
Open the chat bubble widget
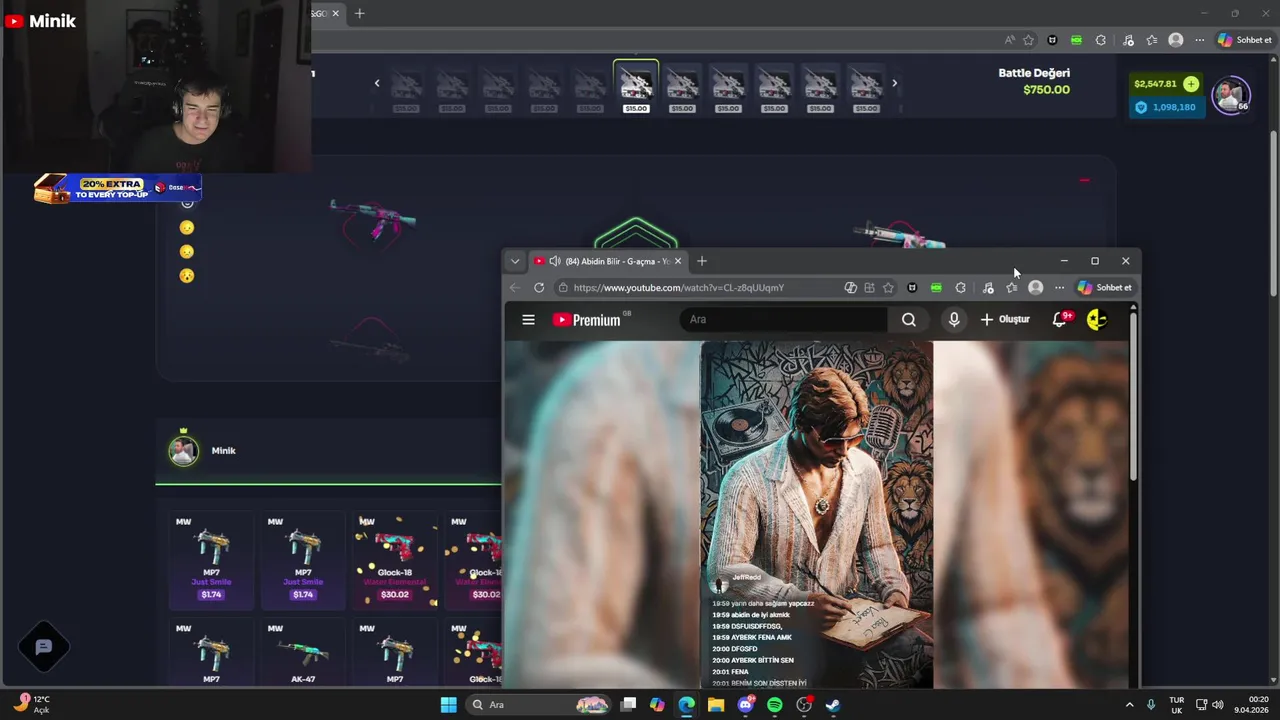44,647
